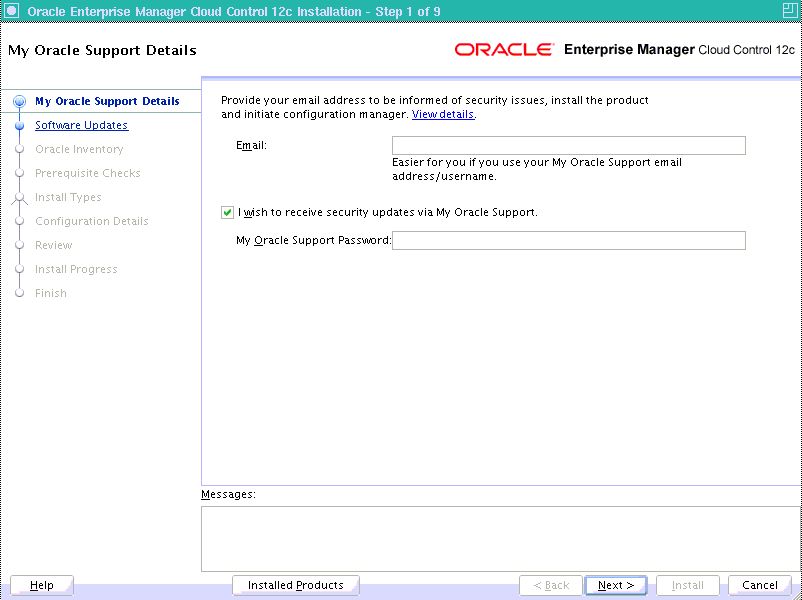Click the window menu icon in title bar
802x600 pixels.
pos(11,11)
